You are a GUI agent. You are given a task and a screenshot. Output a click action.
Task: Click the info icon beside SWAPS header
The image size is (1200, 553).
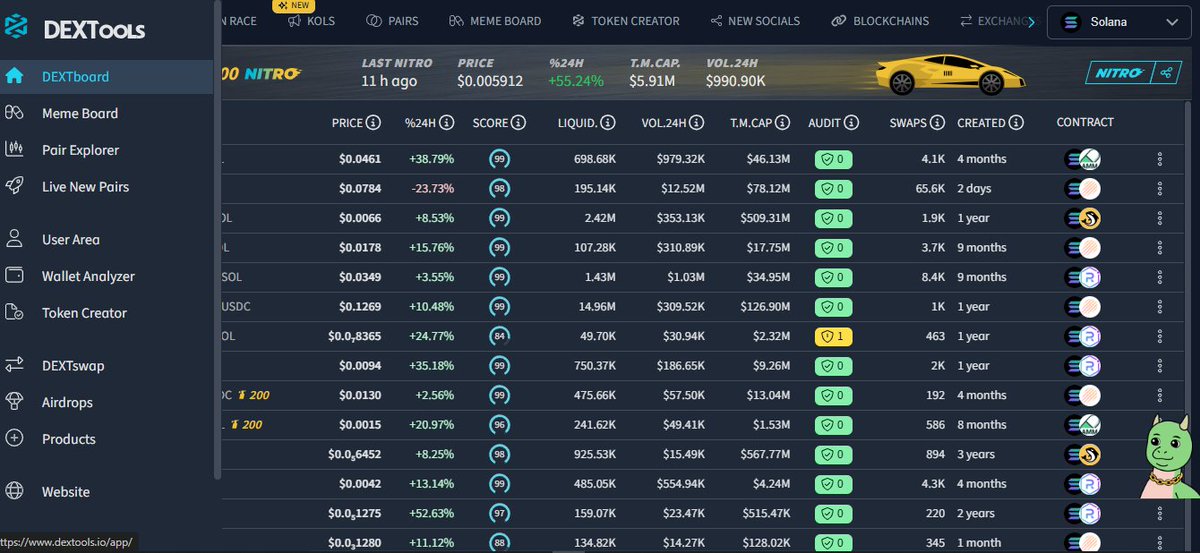938,123
